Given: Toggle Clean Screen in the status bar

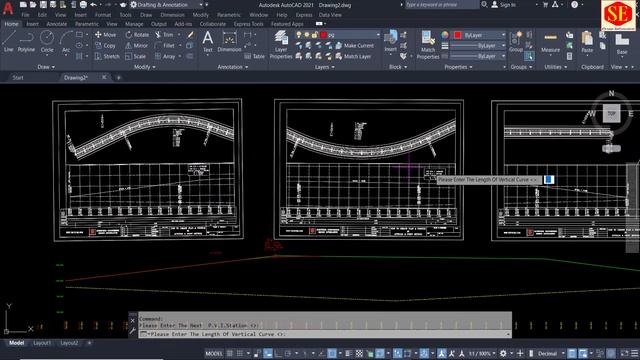Looking at the screenshot, I should 625,353.
